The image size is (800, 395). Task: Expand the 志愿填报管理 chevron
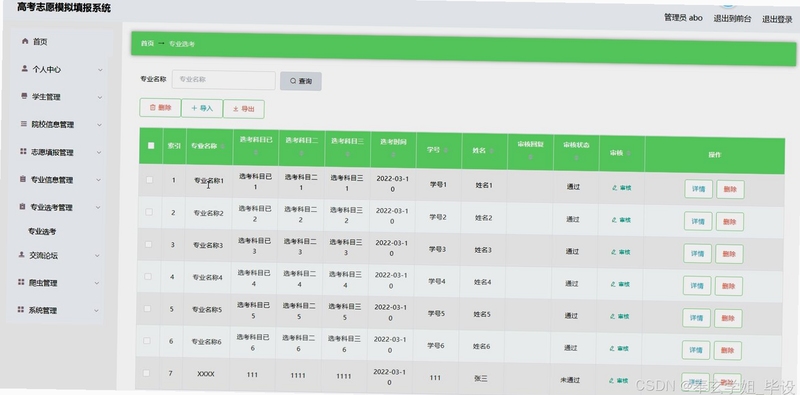click(x=98, y=153)
